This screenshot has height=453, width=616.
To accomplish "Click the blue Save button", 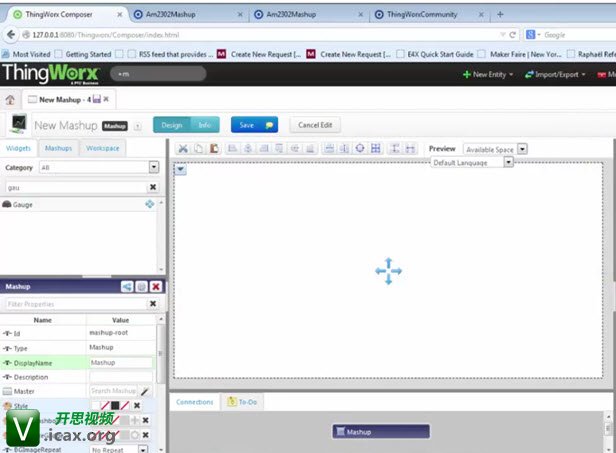I will click(254, 125).
